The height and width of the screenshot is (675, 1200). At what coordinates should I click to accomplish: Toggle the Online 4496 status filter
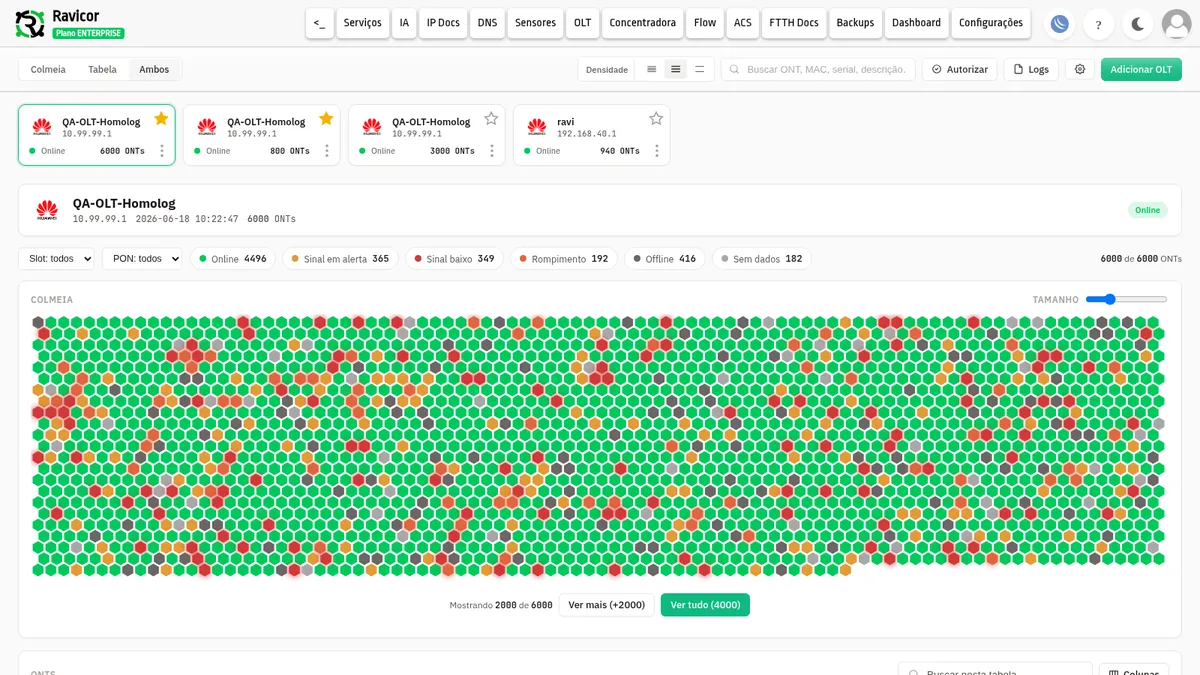[233, 259]
